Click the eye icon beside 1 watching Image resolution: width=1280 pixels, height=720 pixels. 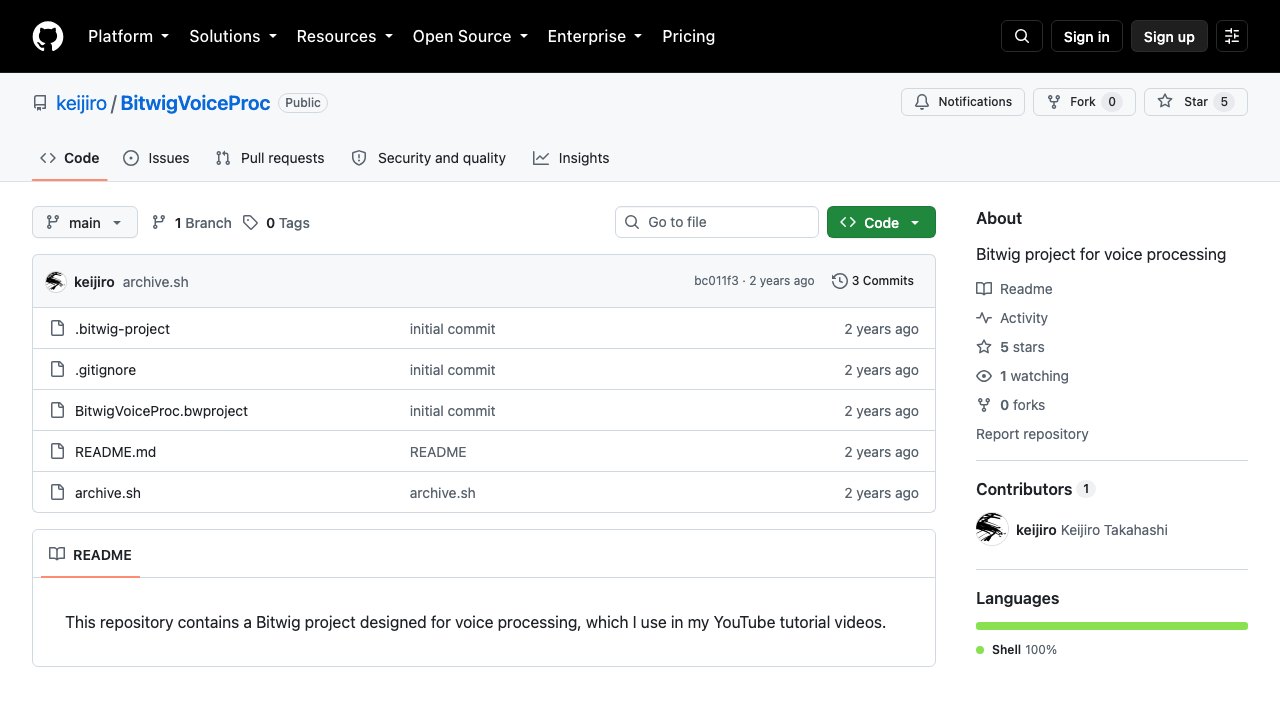coord(984,376)
